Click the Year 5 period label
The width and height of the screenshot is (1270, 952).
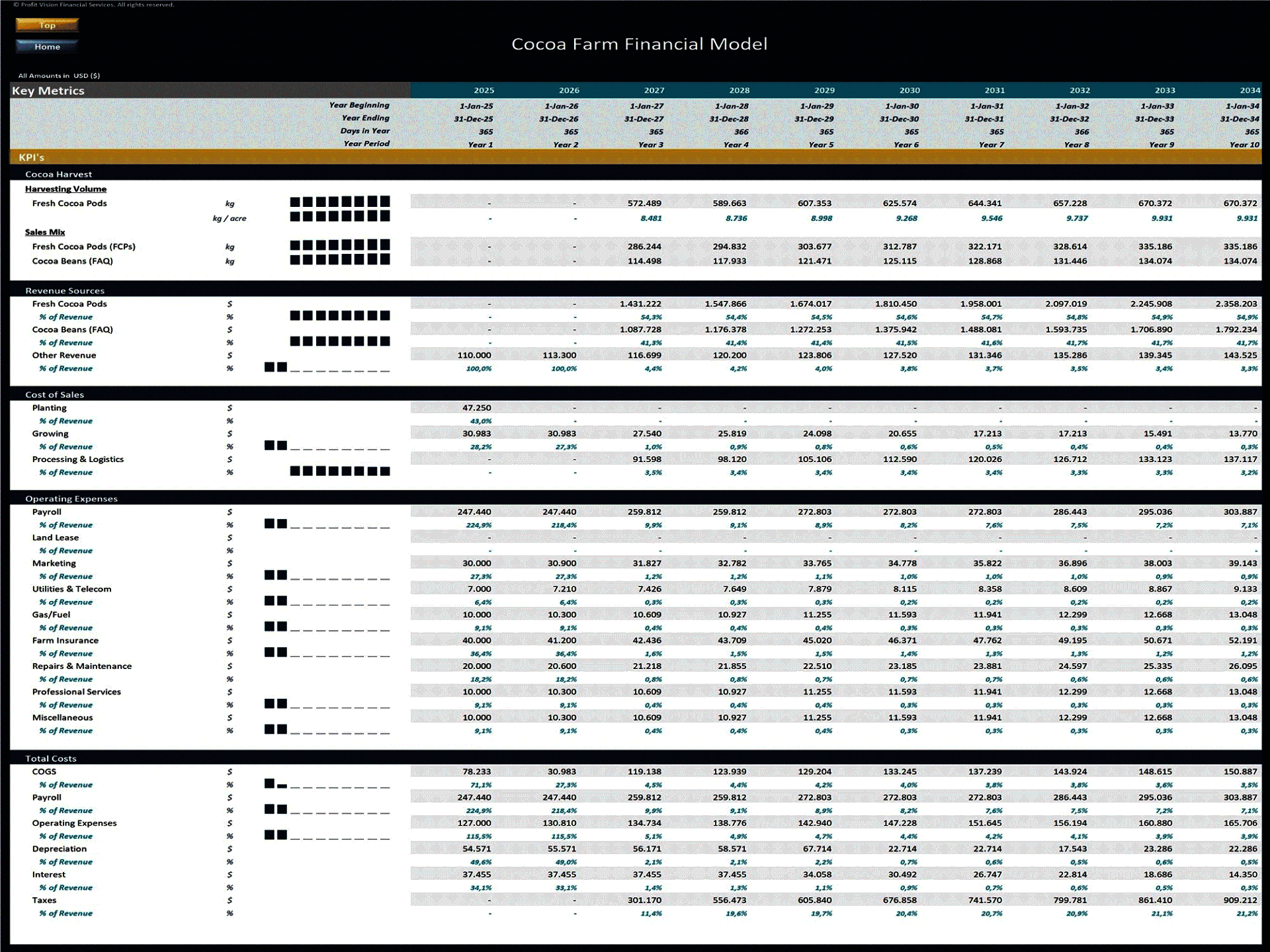click(821, 145)
